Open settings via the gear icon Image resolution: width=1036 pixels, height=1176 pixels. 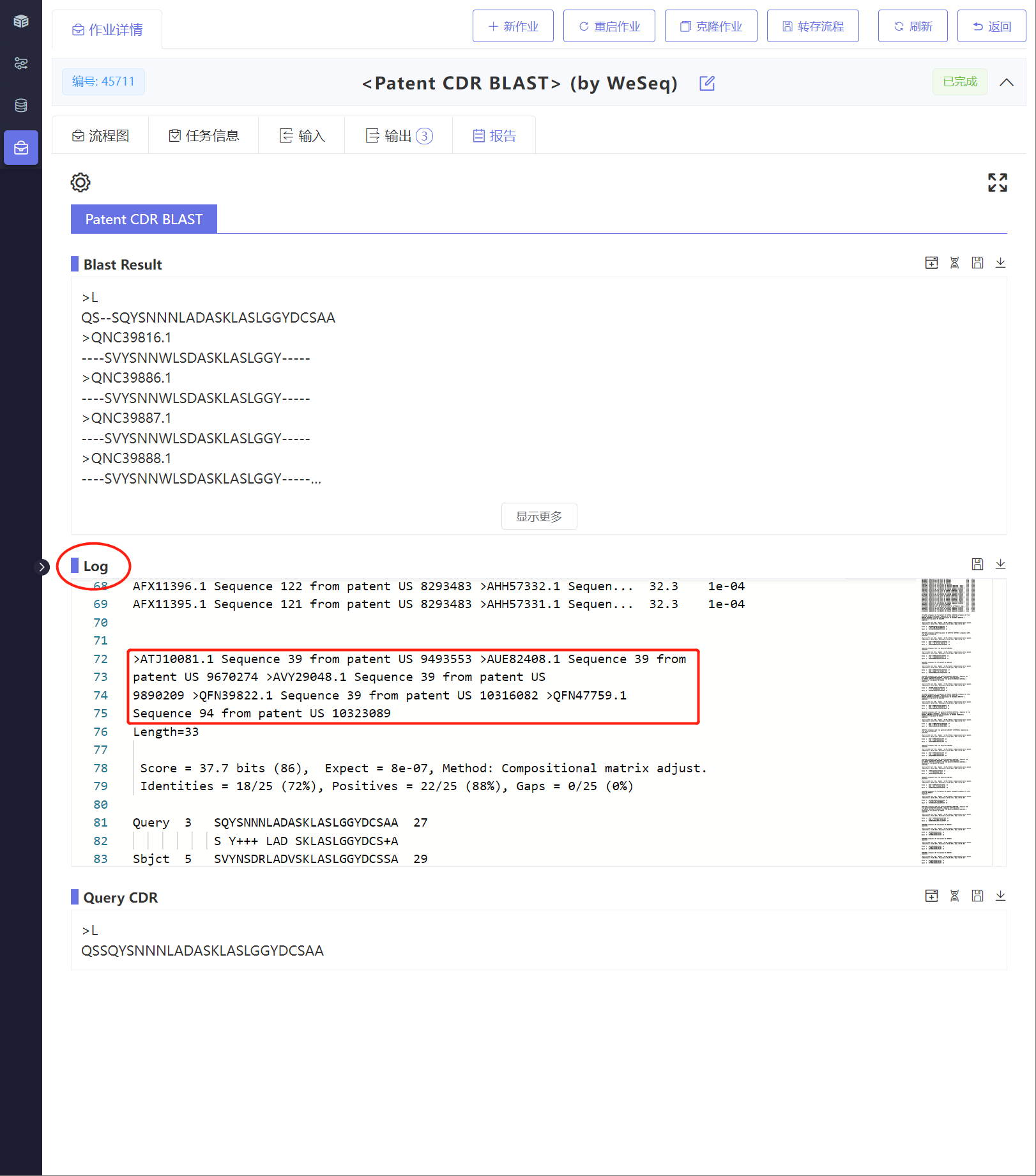pyautogui.click(x=80, y=183)
